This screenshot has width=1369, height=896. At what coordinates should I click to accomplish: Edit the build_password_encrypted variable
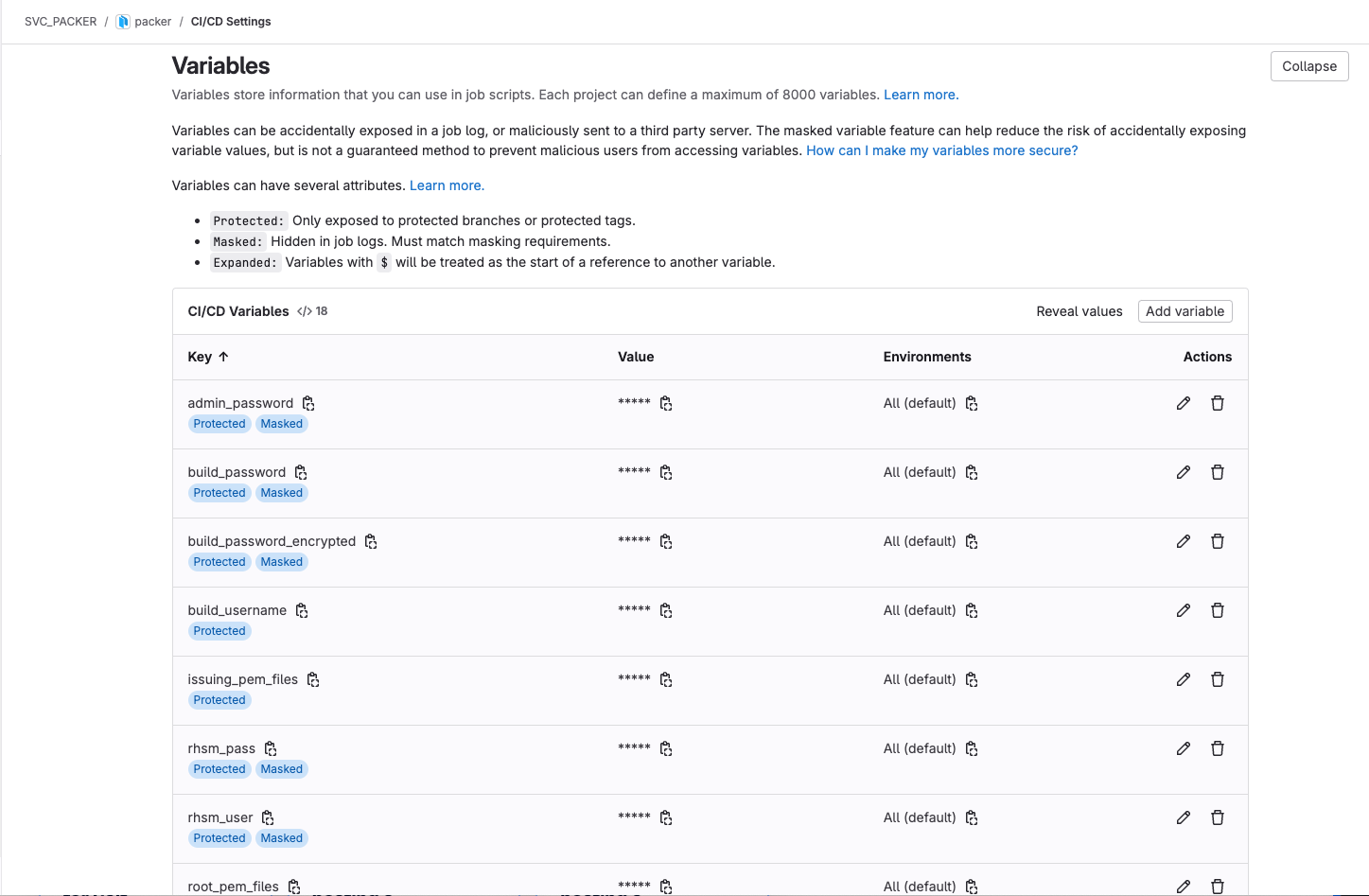pyautogui.click(x=1183, y=540)
